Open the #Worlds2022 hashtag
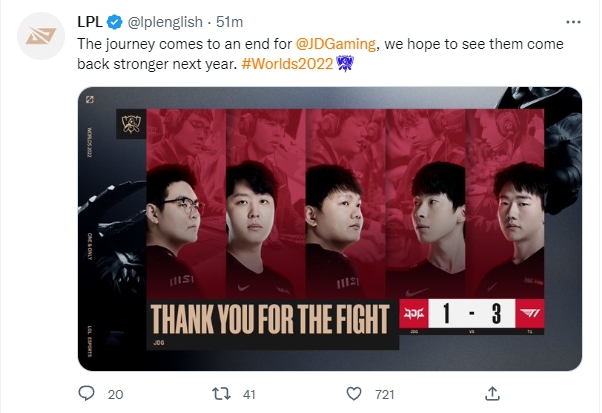602x413 pixels. [x=287, y=64]
